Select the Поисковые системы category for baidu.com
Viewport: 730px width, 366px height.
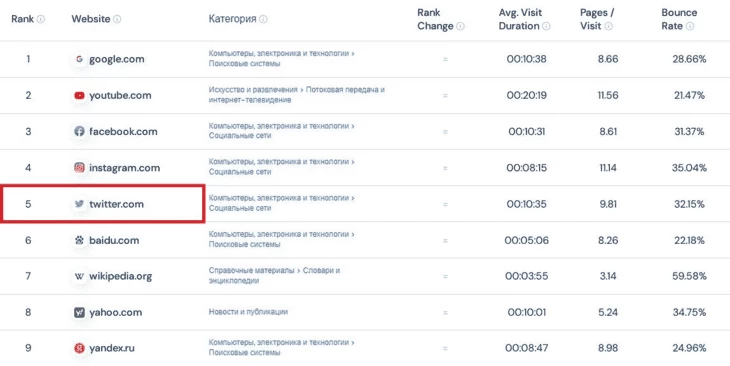point(244,244)
